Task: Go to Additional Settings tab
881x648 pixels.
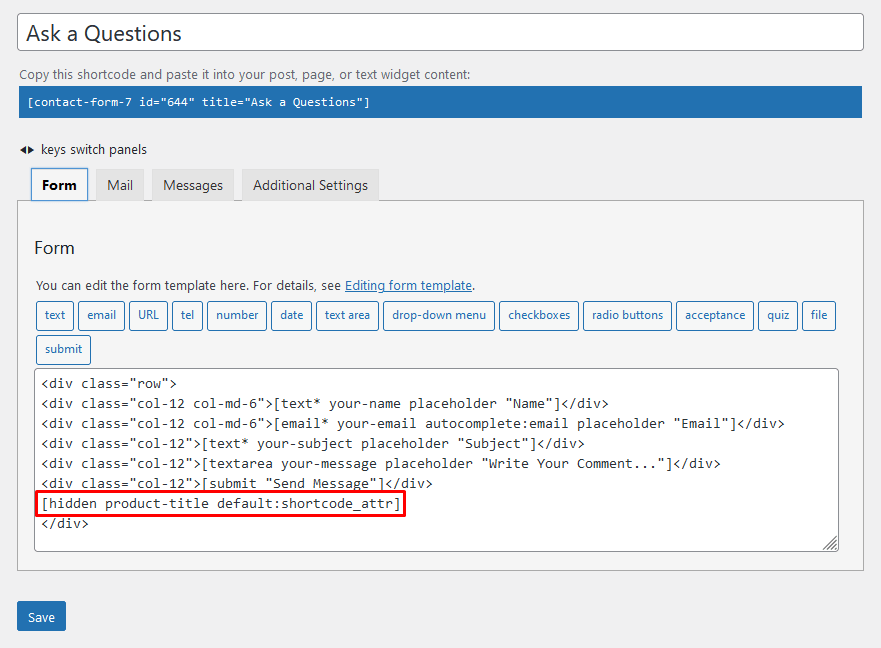Action: (x=310, y=185)
